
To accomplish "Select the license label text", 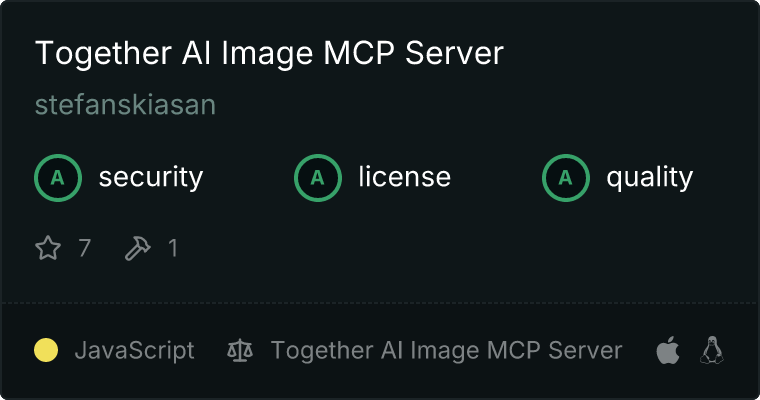I will pyautogui.click(x=405, y=176).
